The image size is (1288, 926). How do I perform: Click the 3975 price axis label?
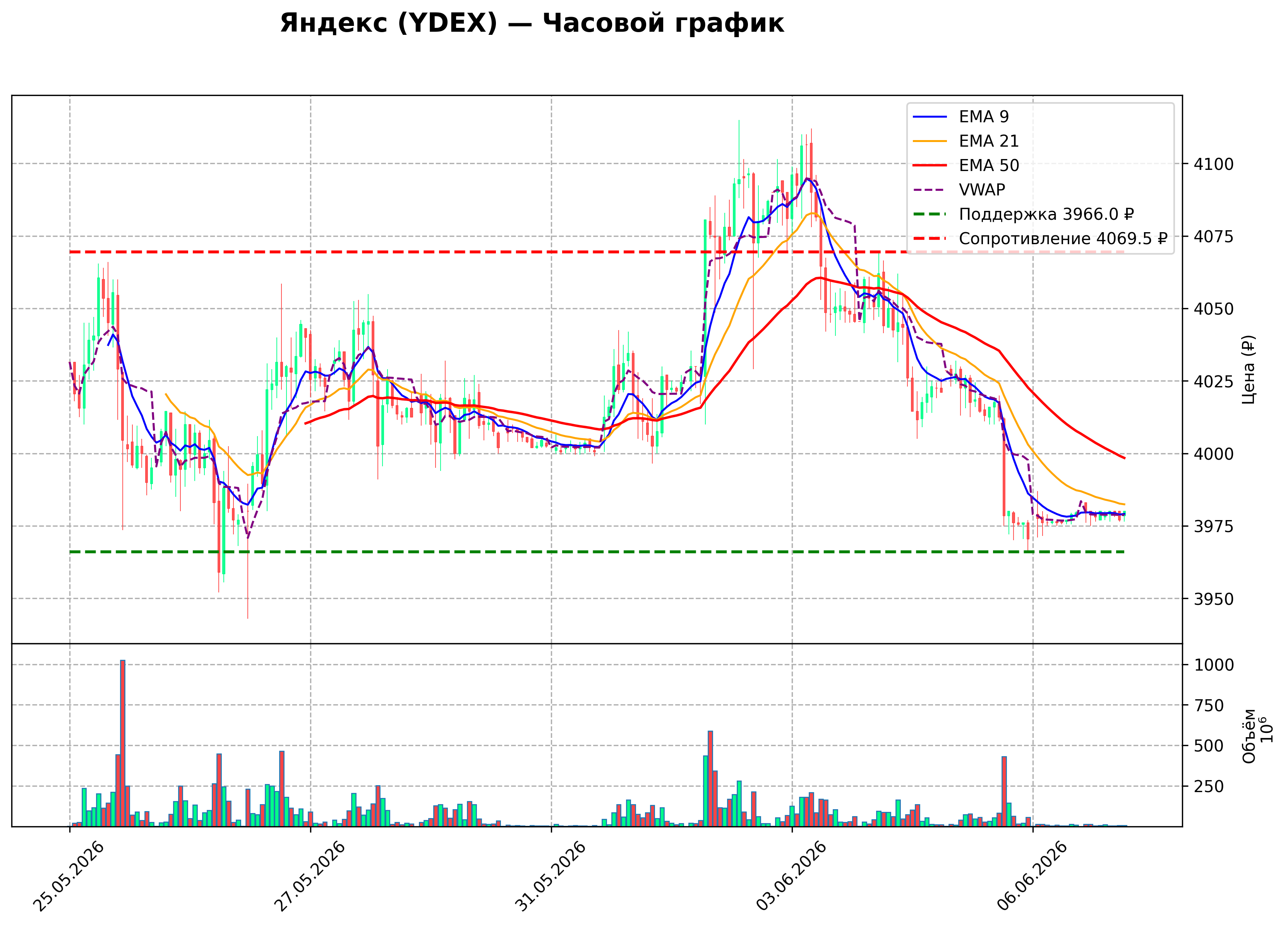1214,527
